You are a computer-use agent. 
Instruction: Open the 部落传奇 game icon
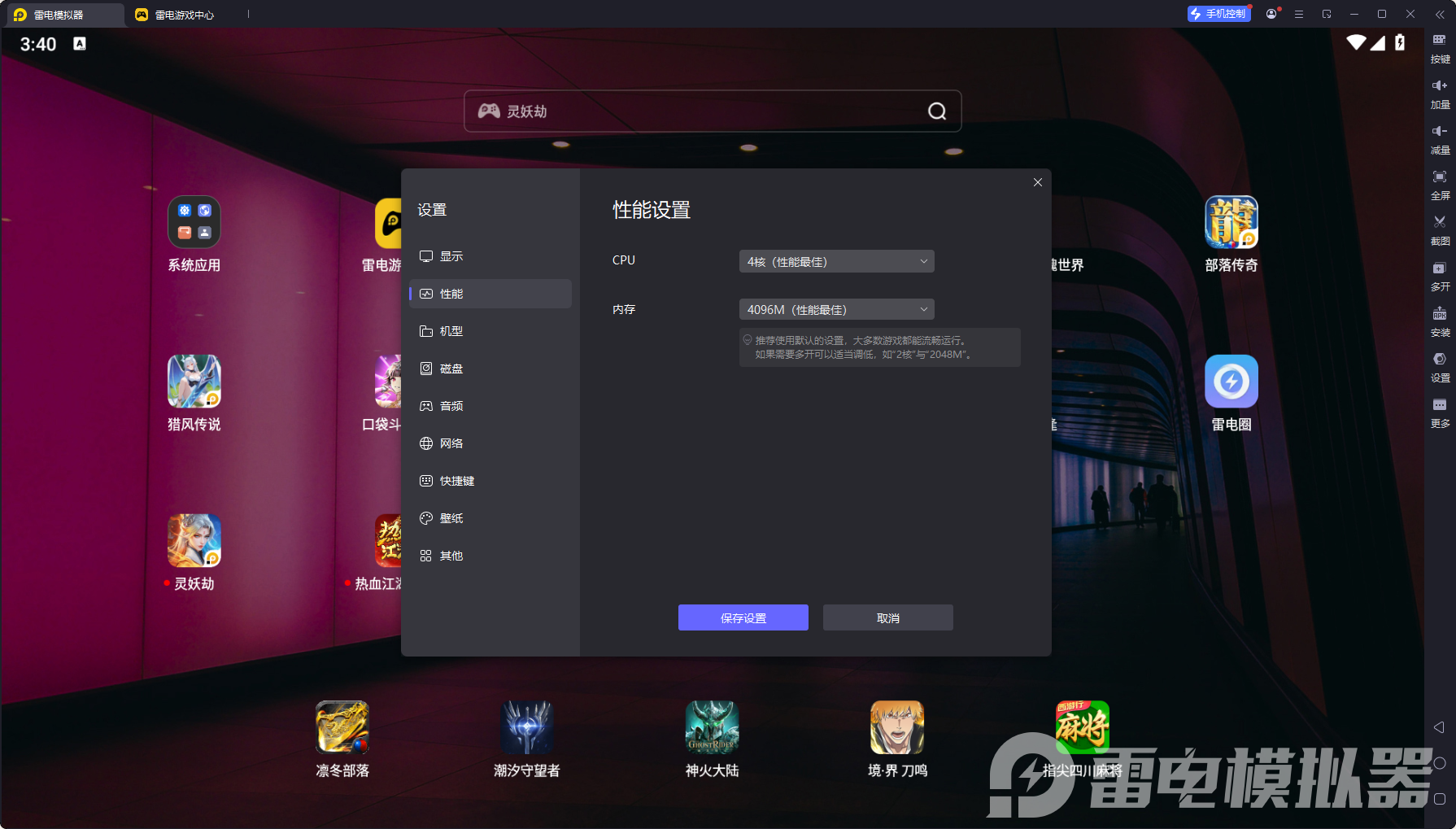[1231, 222]
